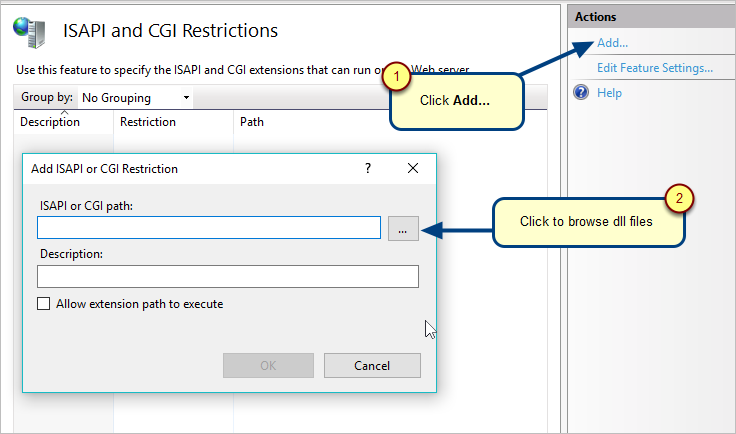Image resolution: width=736 pixels, height=434 pixels.
Task: Click the browse ellipsis button for dll files
Action: [x=403, y=228]
